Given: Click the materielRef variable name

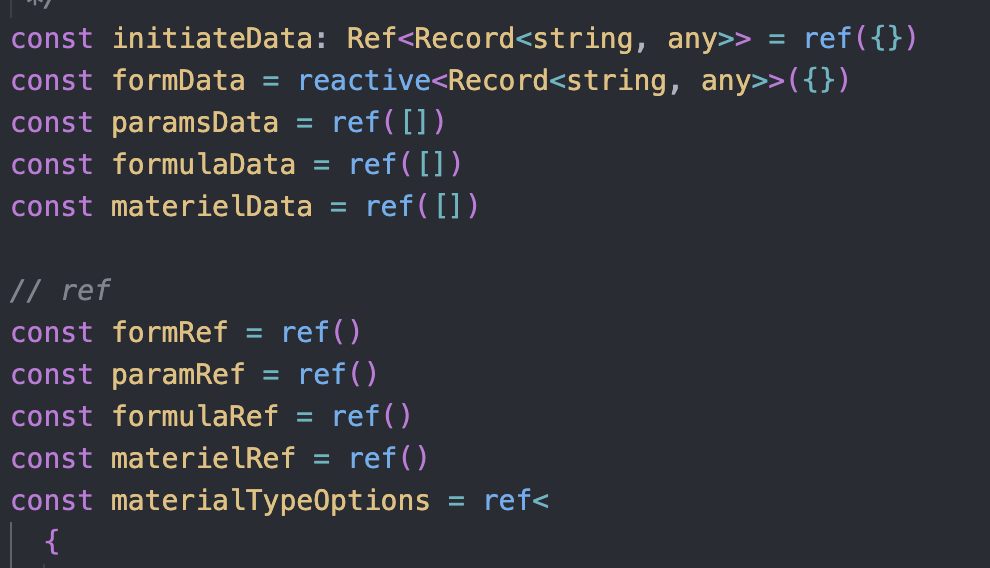Looking at the screenshot, I should pos(203,458).
